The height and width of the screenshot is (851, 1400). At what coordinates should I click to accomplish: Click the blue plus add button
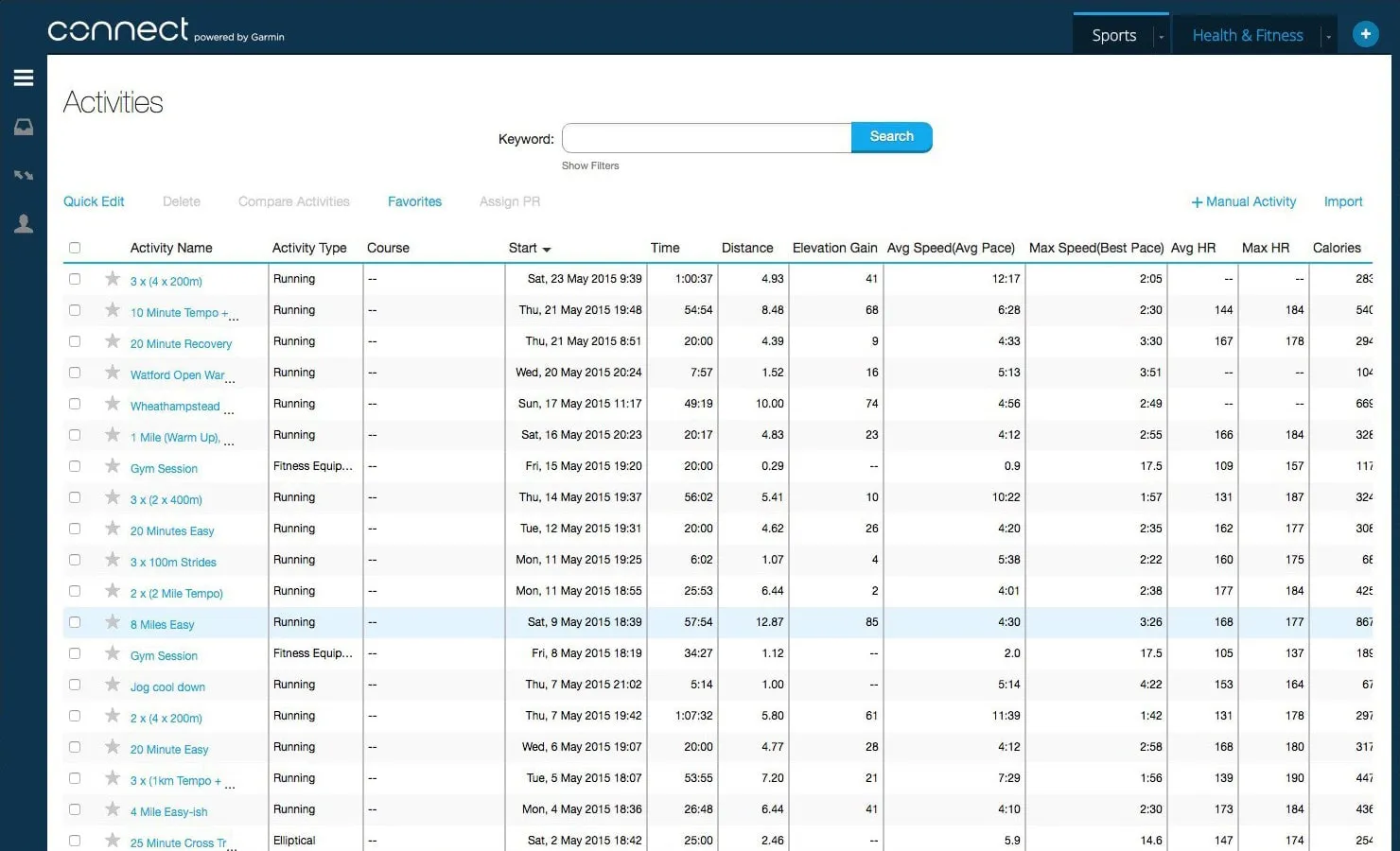pos(1365,34)
